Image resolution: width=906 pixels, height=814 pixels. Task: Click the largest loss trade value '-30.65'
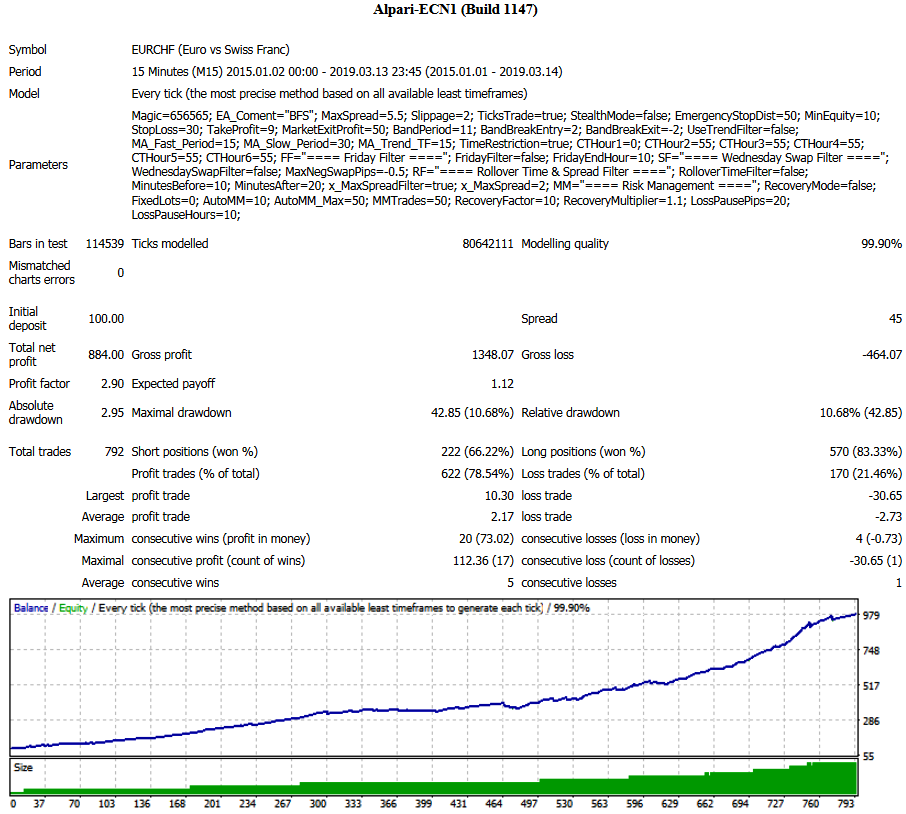pos(885,496)
